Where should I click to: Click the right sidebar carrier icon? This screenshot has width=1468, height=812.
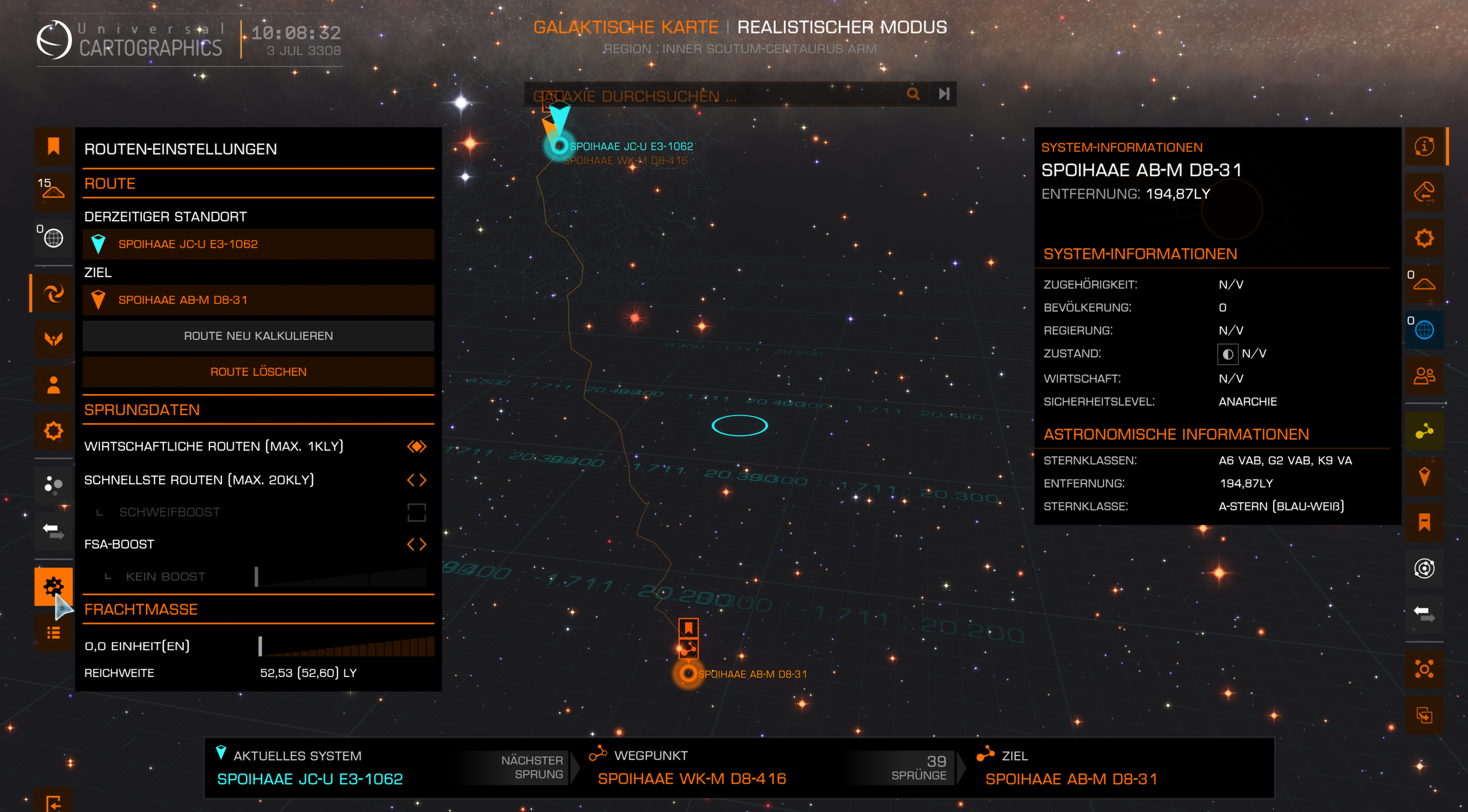point(1424,283)
